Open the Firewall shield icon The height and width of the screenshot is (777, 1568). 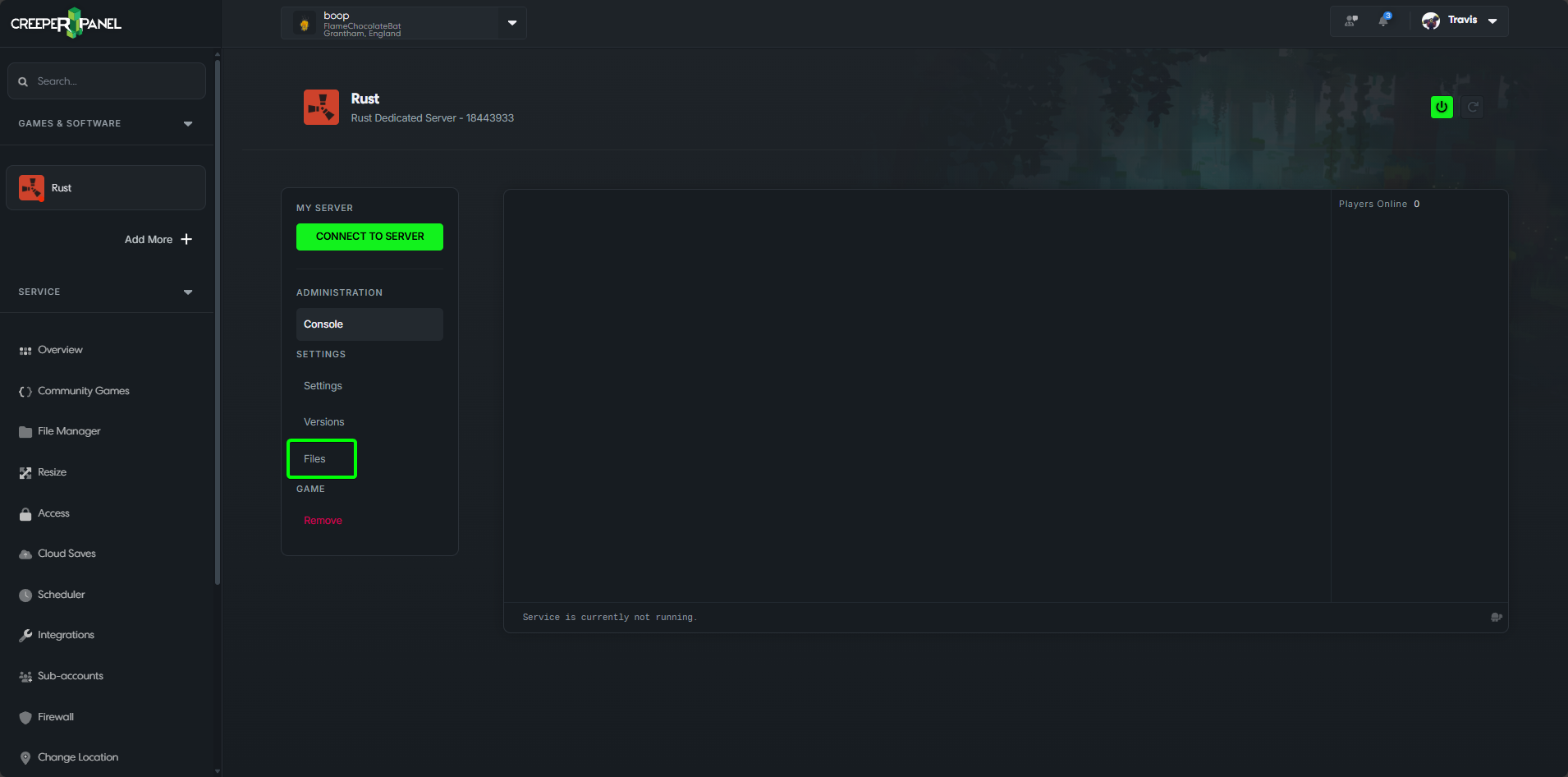pyautogui.click(x=27, y=717)
